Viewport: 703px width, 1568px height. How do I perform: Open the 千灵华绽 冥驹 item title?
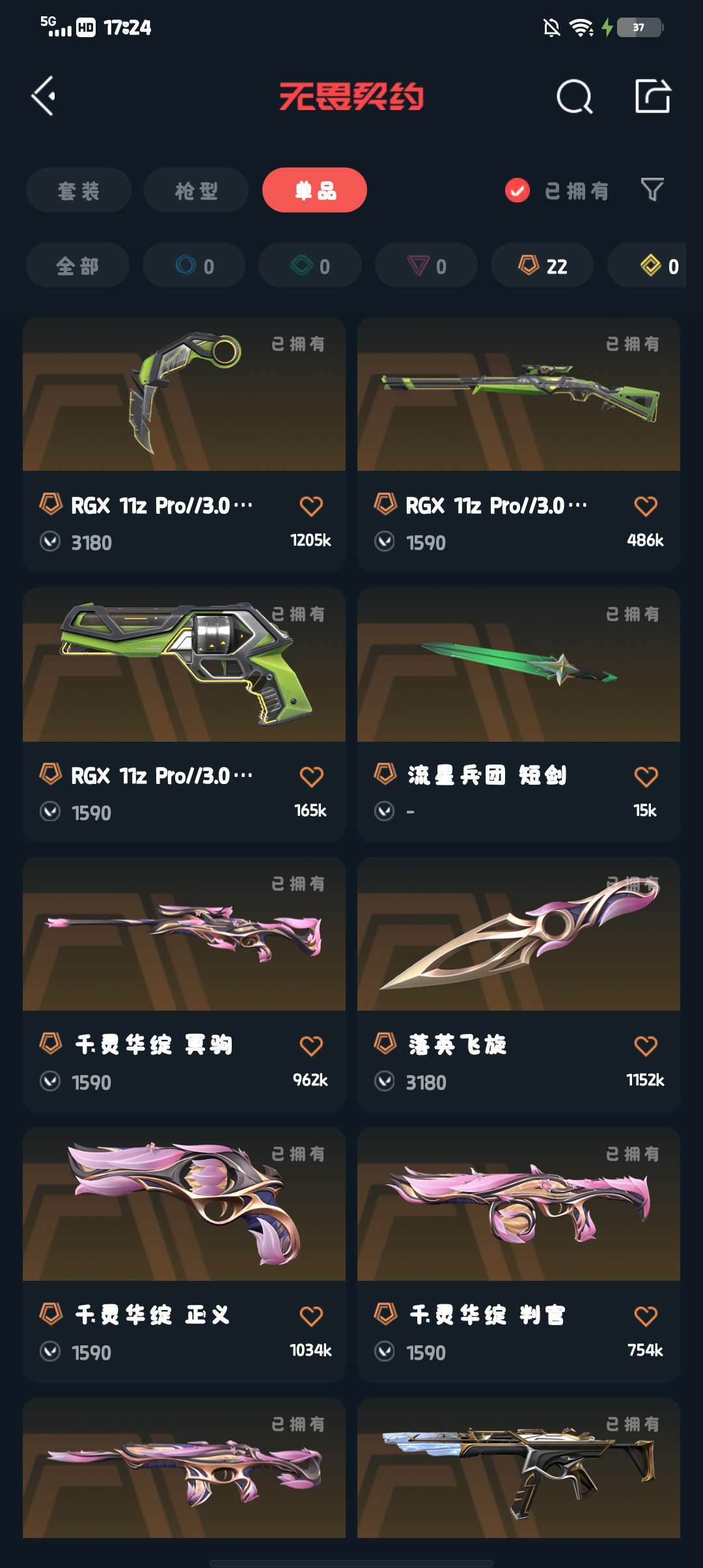point(154,1044)
